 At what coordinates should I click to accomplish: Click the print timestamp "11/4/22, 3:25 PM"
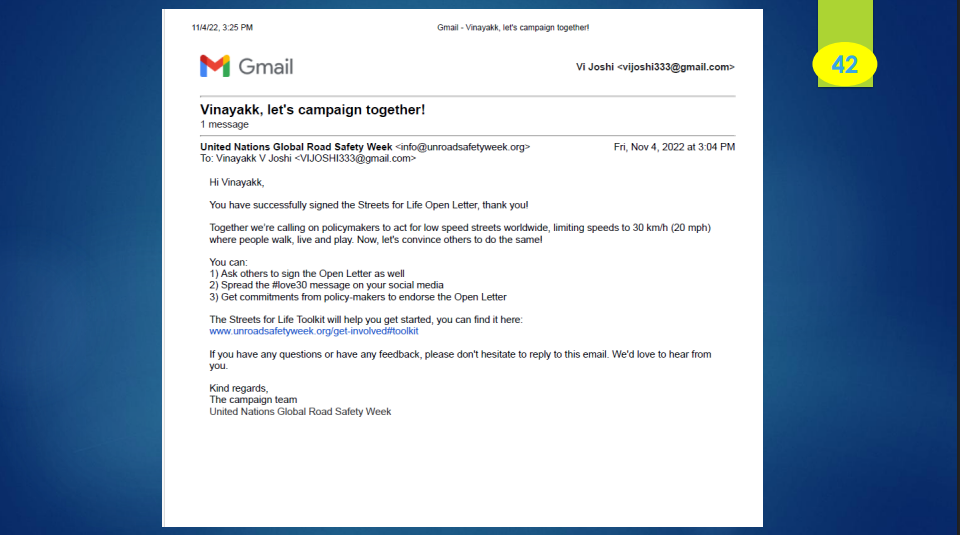pyautogui.click(x=222, y=27)
